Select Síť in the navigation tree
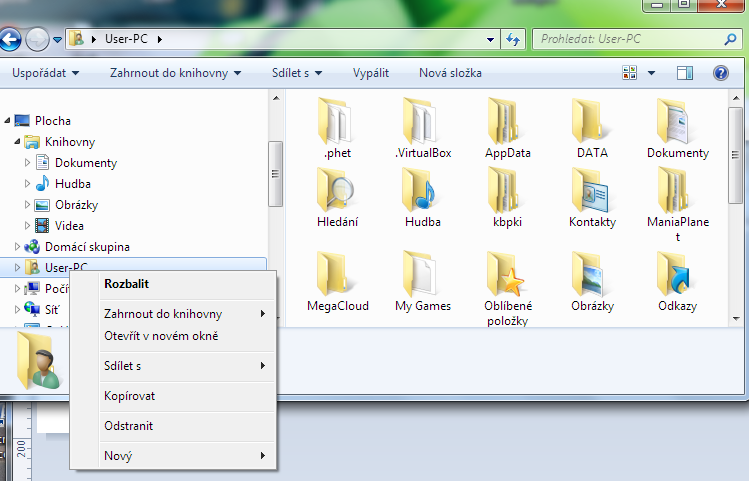Viewport: 749px width, 481px height. (x=52, y=310)
